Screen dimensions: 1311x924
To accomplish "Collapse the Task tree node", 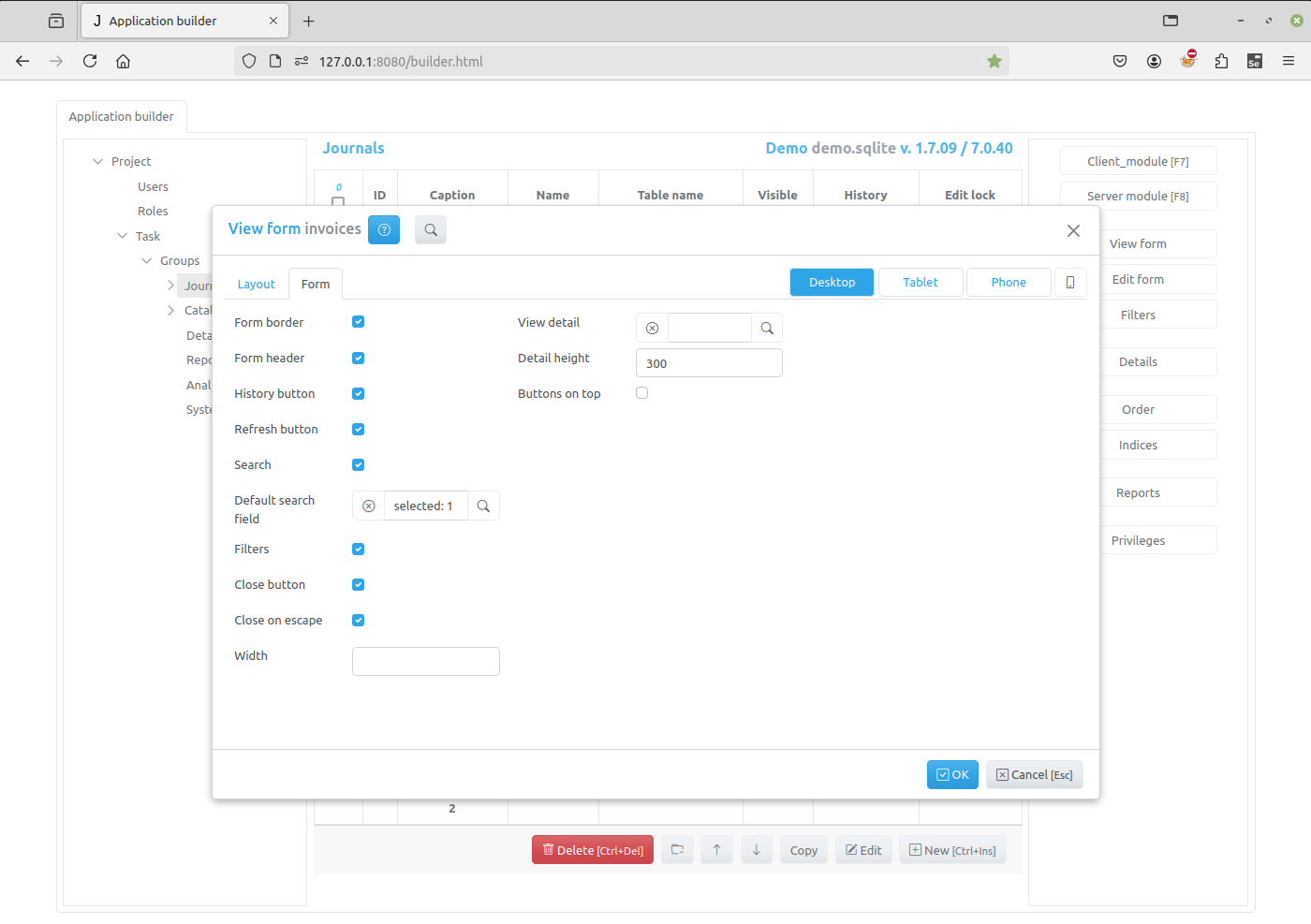I will (122, 236).
